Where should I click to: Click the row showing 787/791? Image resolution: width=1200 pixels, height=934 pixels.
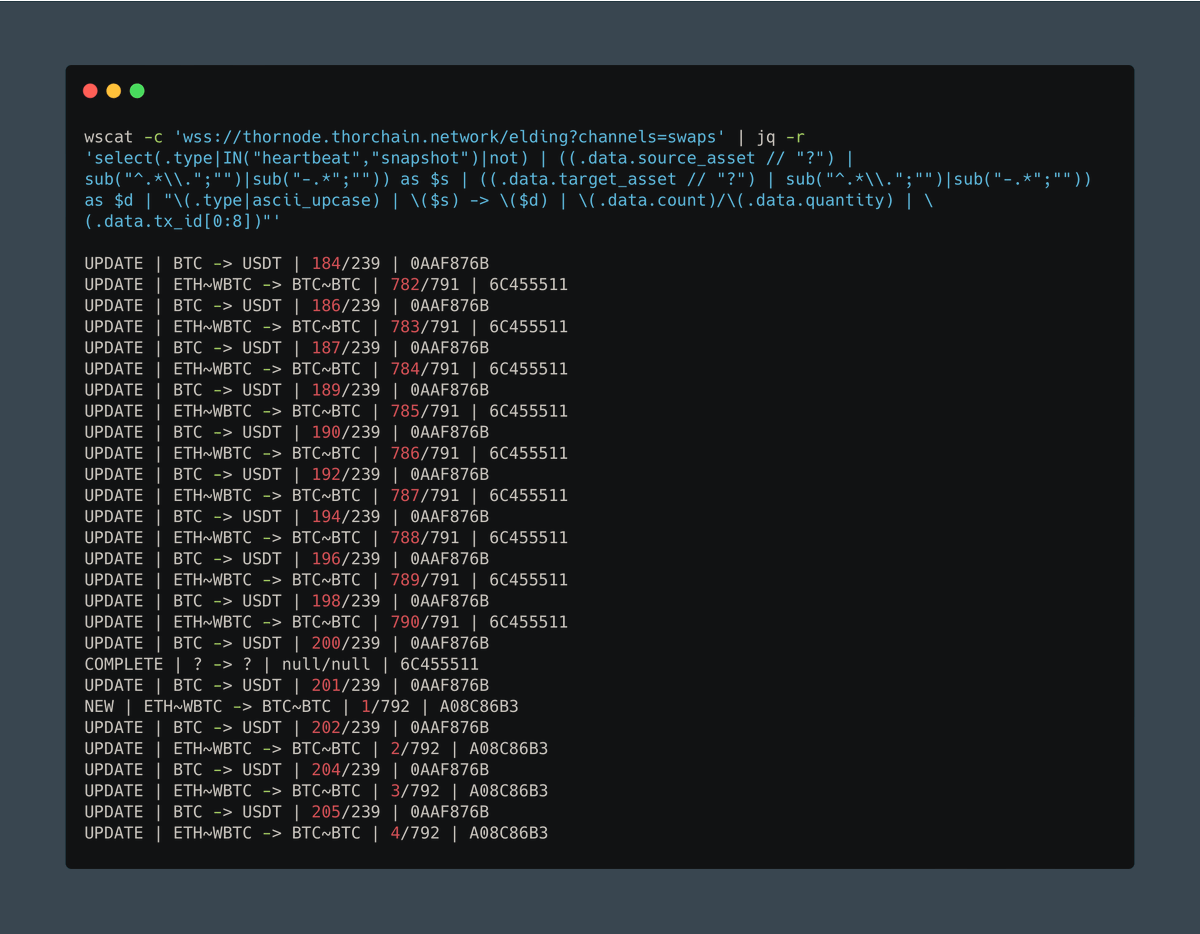(x=326, y=495)
